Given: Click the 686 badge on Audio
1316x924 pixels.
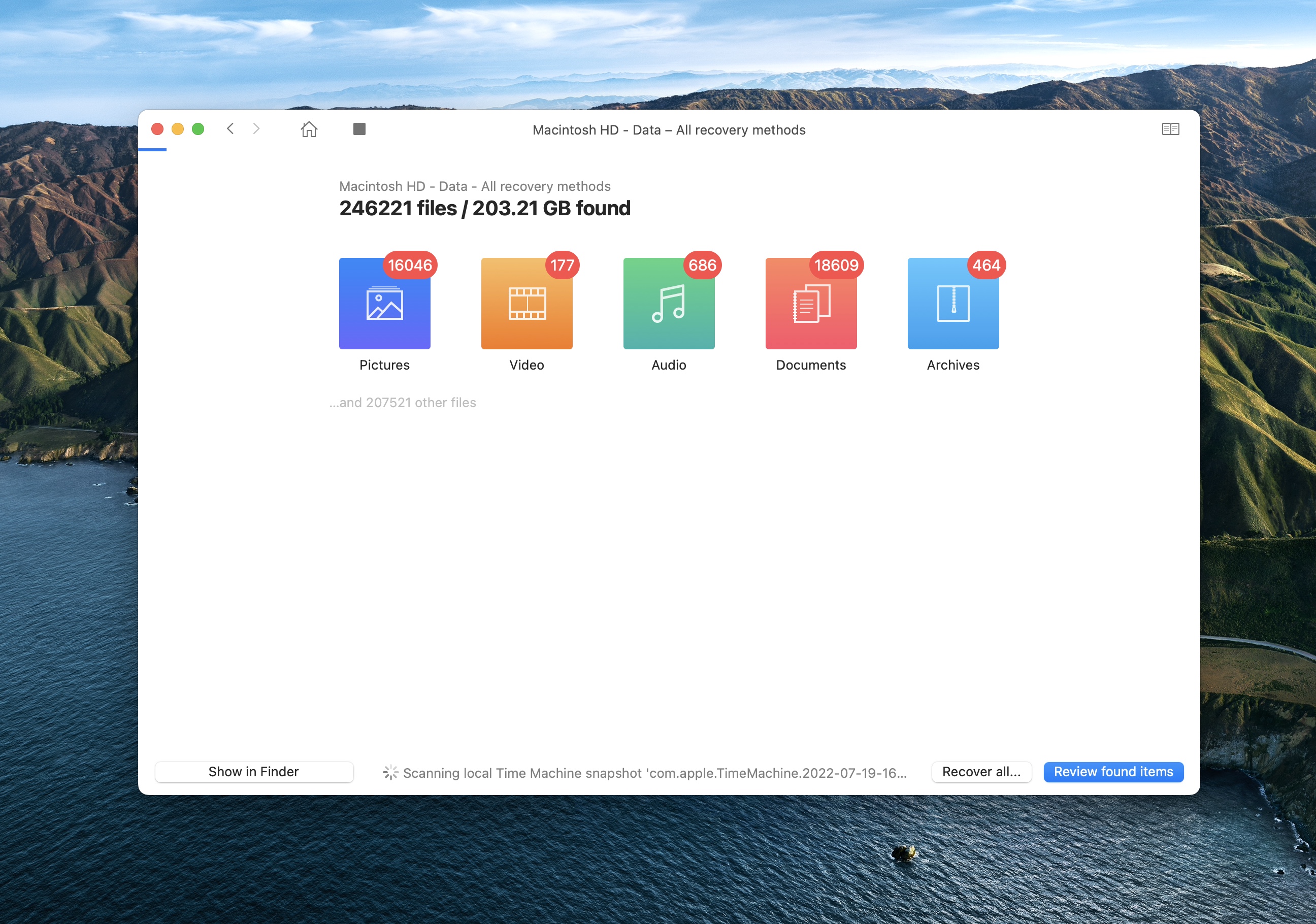Looking at the screenshot, I should coord(702,265).
